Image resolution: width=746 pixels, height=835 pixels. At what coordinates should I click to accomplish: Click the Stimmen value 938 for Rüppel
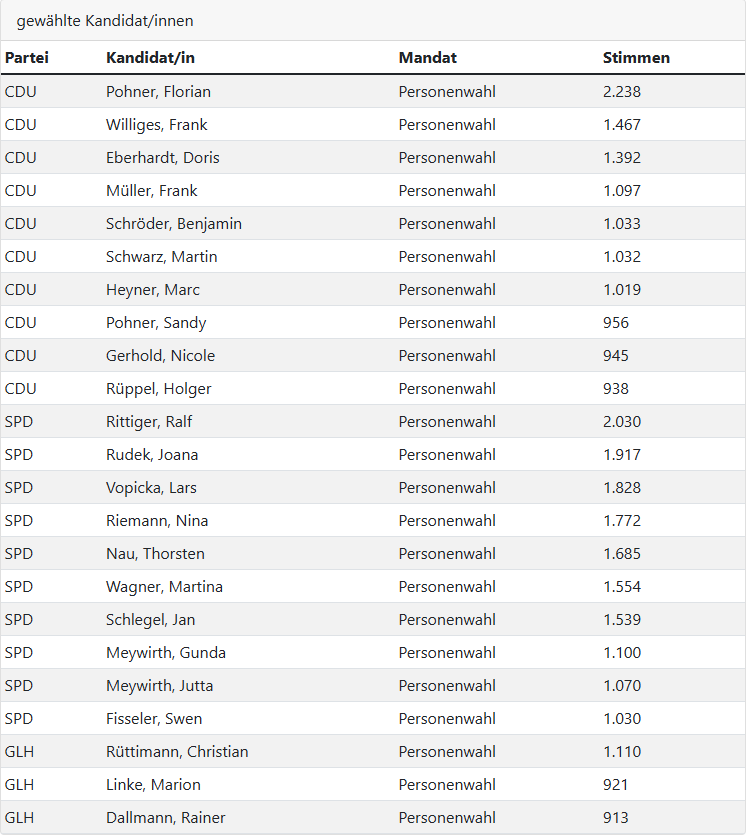tap(616, 389)
